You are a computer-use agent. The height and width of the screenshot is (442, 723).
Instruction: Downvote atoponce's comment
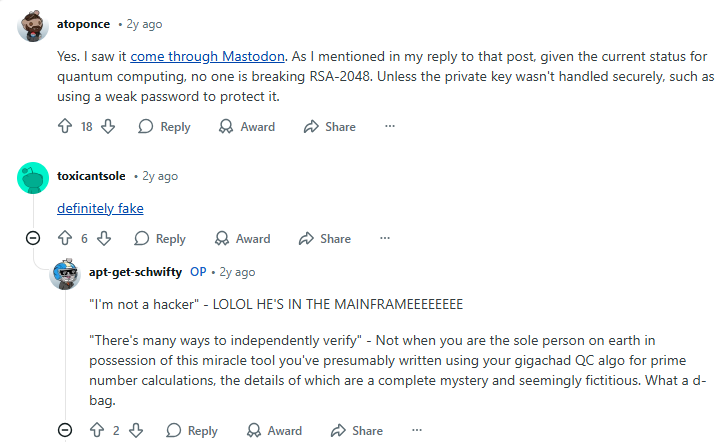(x=109, y=127)
